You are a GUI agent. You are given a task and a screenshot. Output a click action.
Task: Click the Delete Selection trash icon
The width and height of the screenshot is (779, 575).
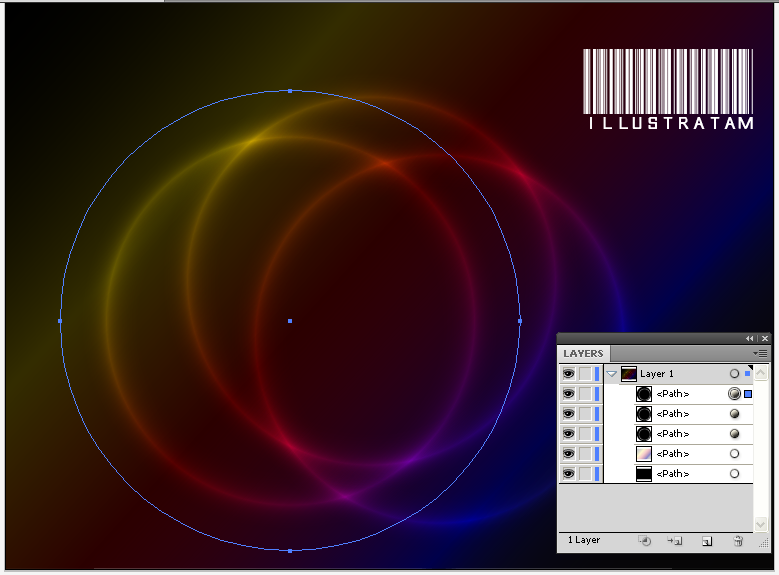coord(738,541)
